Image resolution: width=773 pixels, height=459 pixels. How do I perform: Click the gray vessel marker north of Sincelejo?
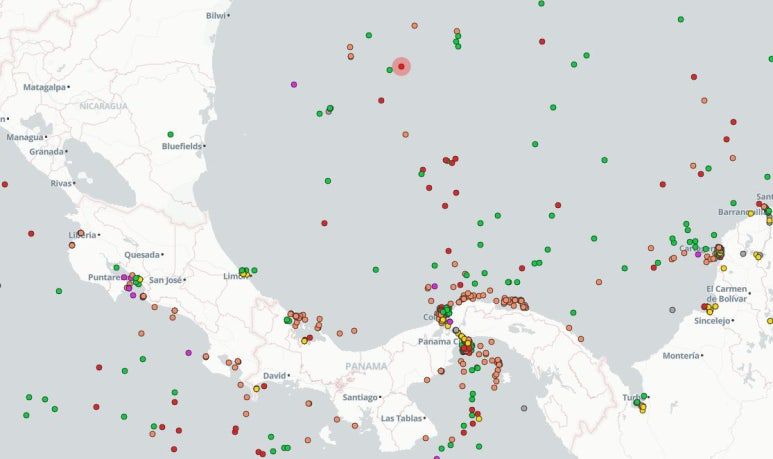672,310
